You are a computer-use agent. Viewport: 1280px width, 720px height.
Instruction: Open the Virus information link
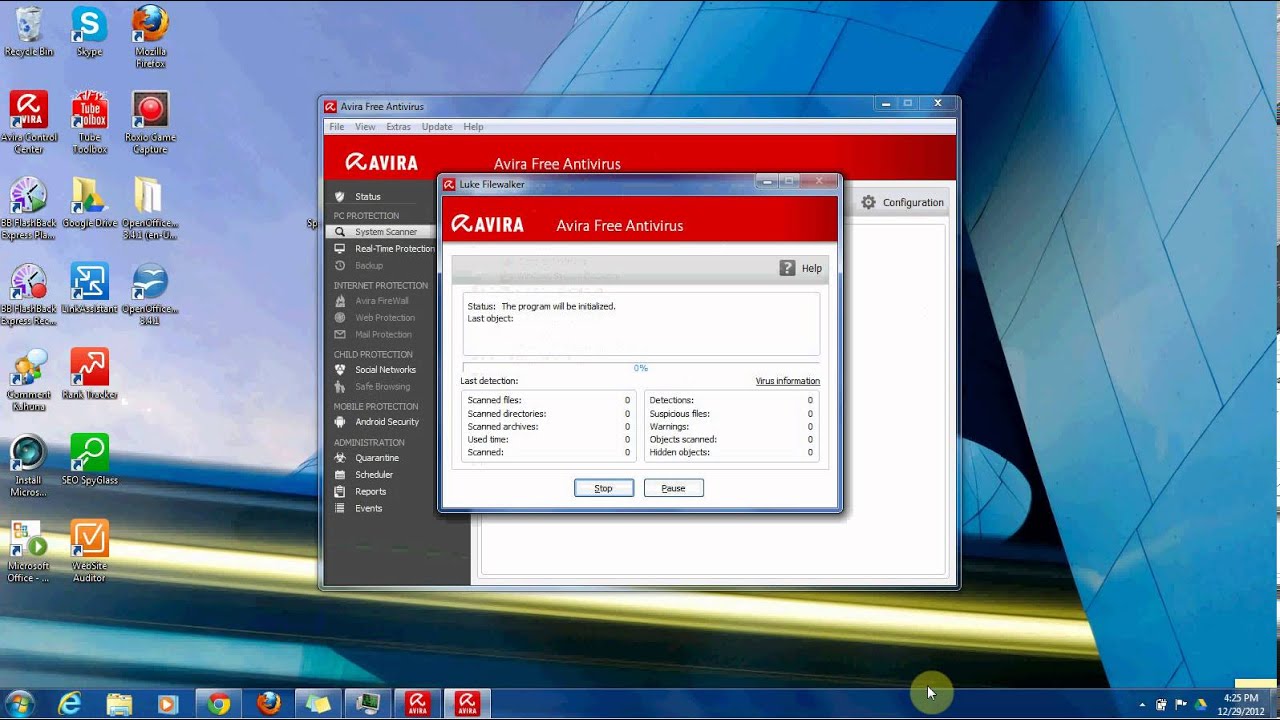[787, 381]
